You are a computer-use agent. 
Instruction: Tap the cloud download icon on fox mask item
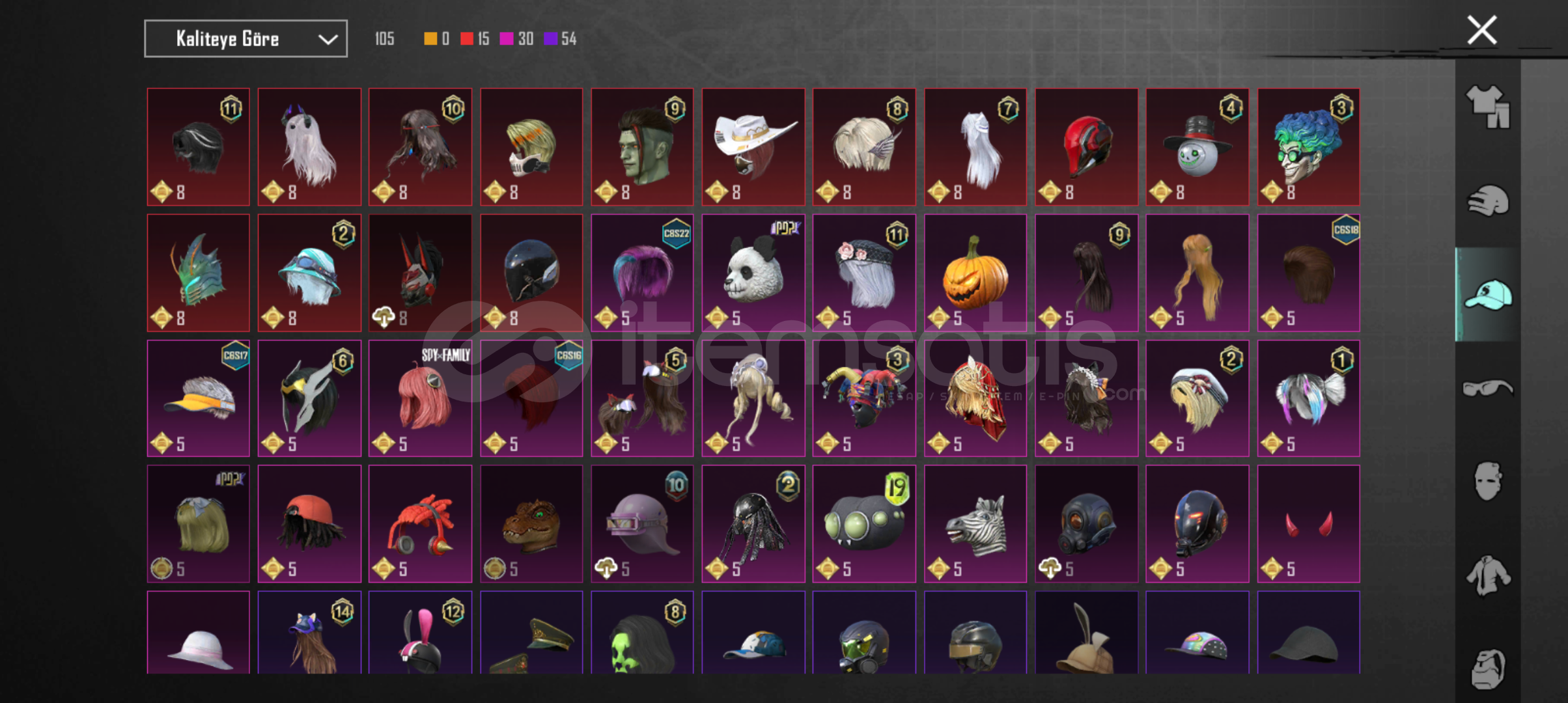383,318
